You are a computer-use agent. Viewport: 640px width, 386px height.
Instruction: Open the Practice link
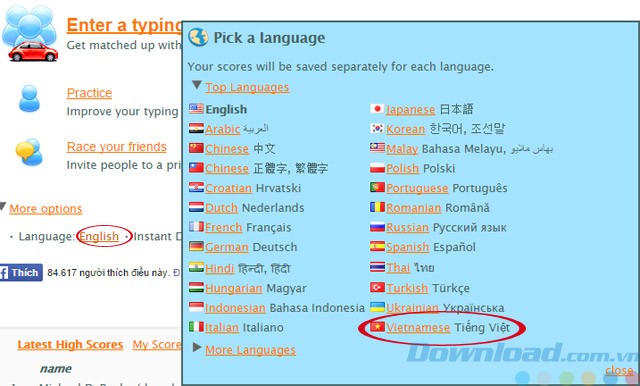(89, 93)
